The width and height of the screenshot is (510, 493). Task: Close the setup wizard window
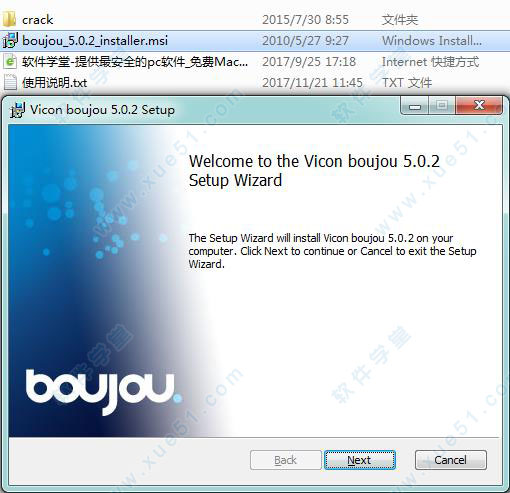point(479,105)
